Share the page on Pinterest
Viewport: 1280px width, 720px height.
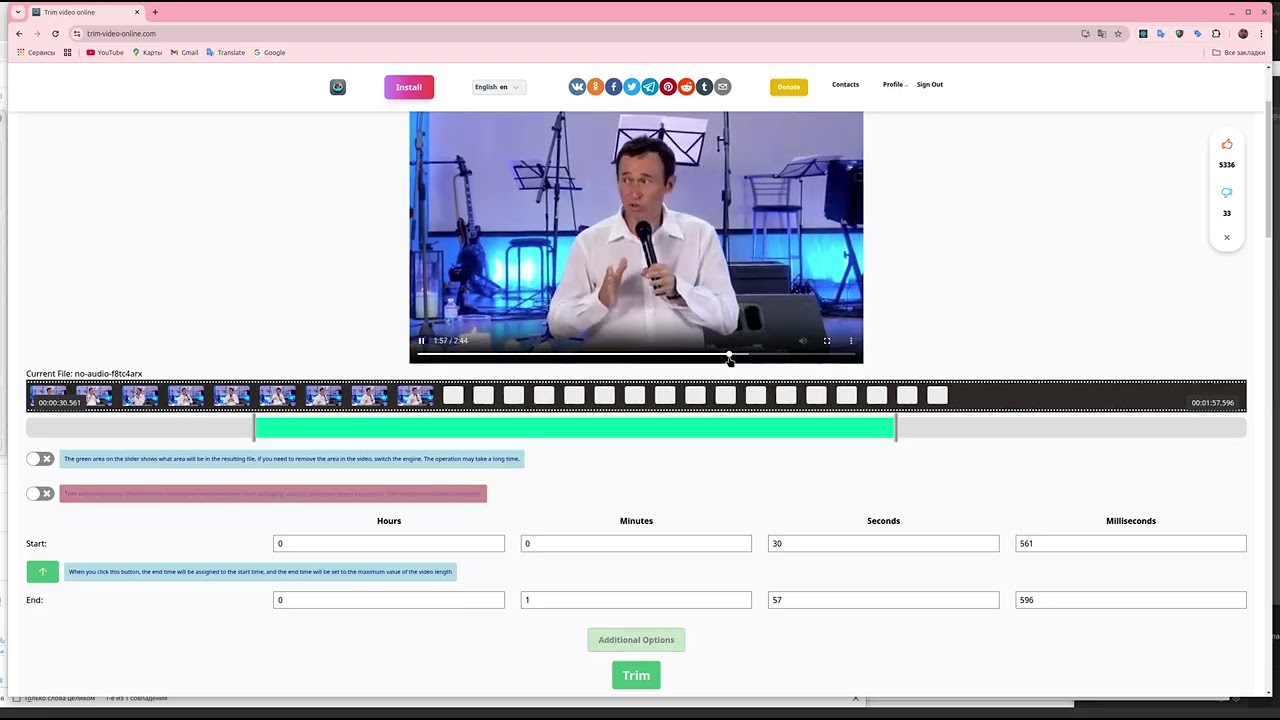pos(668,87)
